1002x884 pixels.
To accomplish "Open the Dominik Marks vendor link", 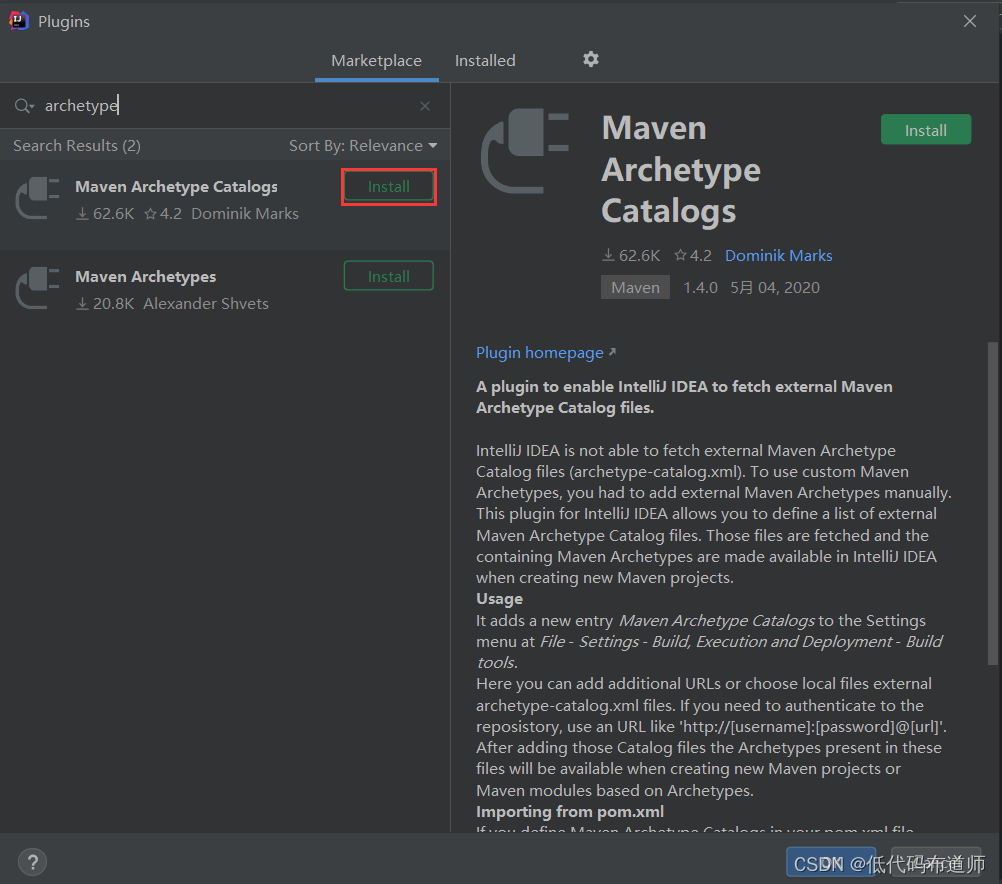I will 778,256.
